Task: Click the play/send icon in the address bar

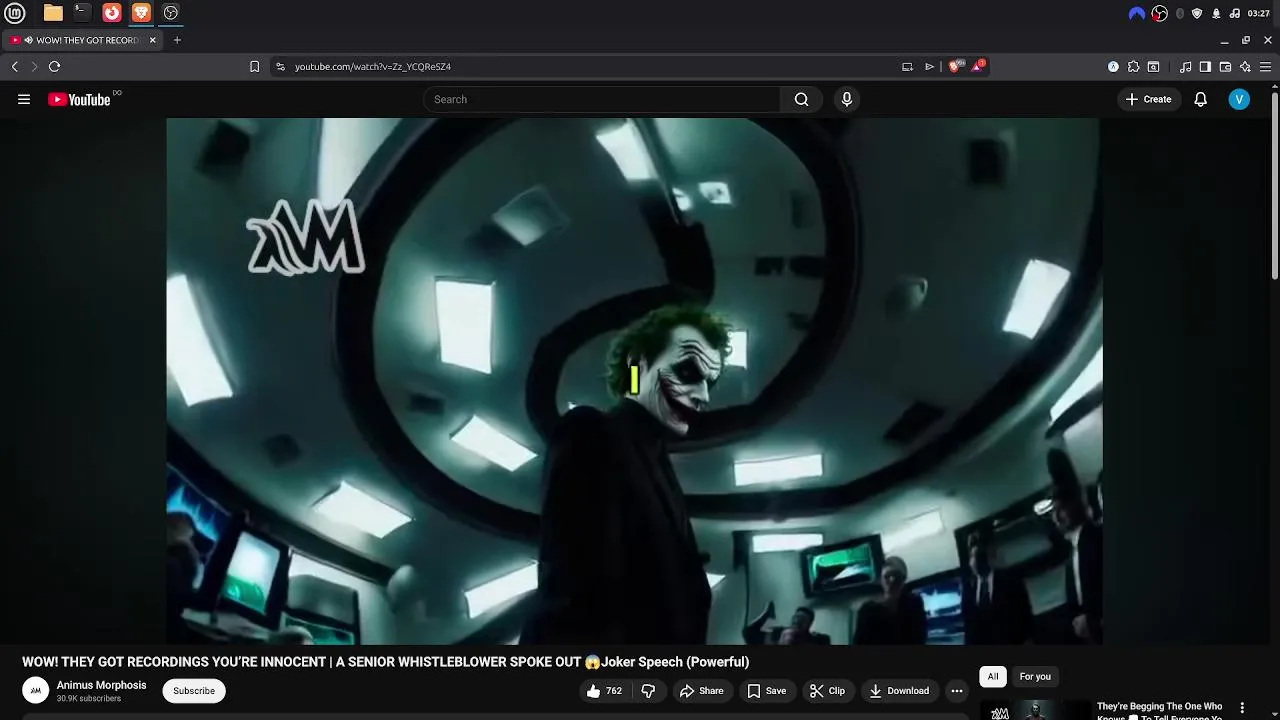Action: click(929, 66)
